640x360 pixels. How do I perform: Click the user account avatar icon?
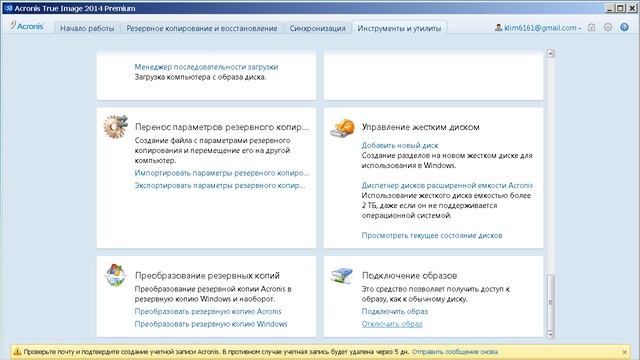[498, 27]
